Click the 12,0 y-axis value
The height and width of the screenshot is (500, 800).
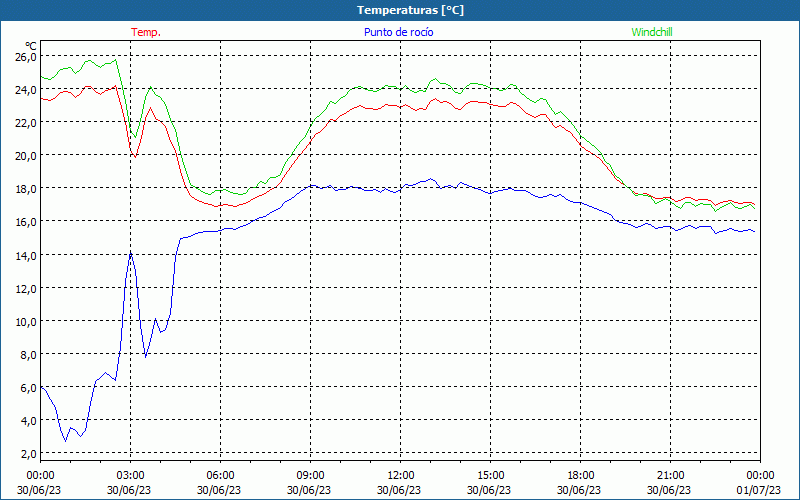(x=26, y=289)
